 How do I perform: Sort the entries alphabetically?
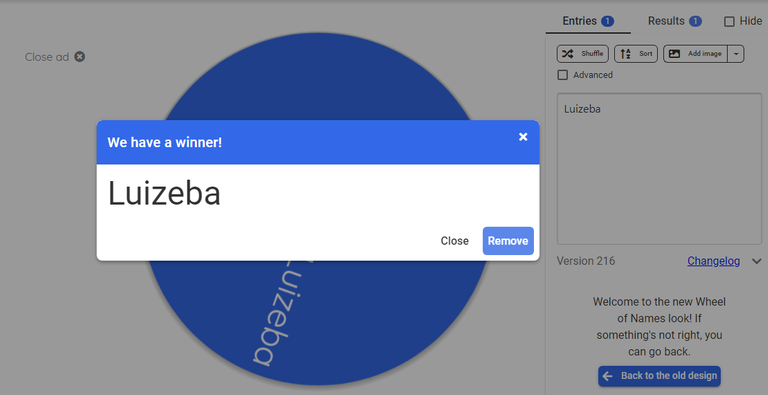click(636, 54)
